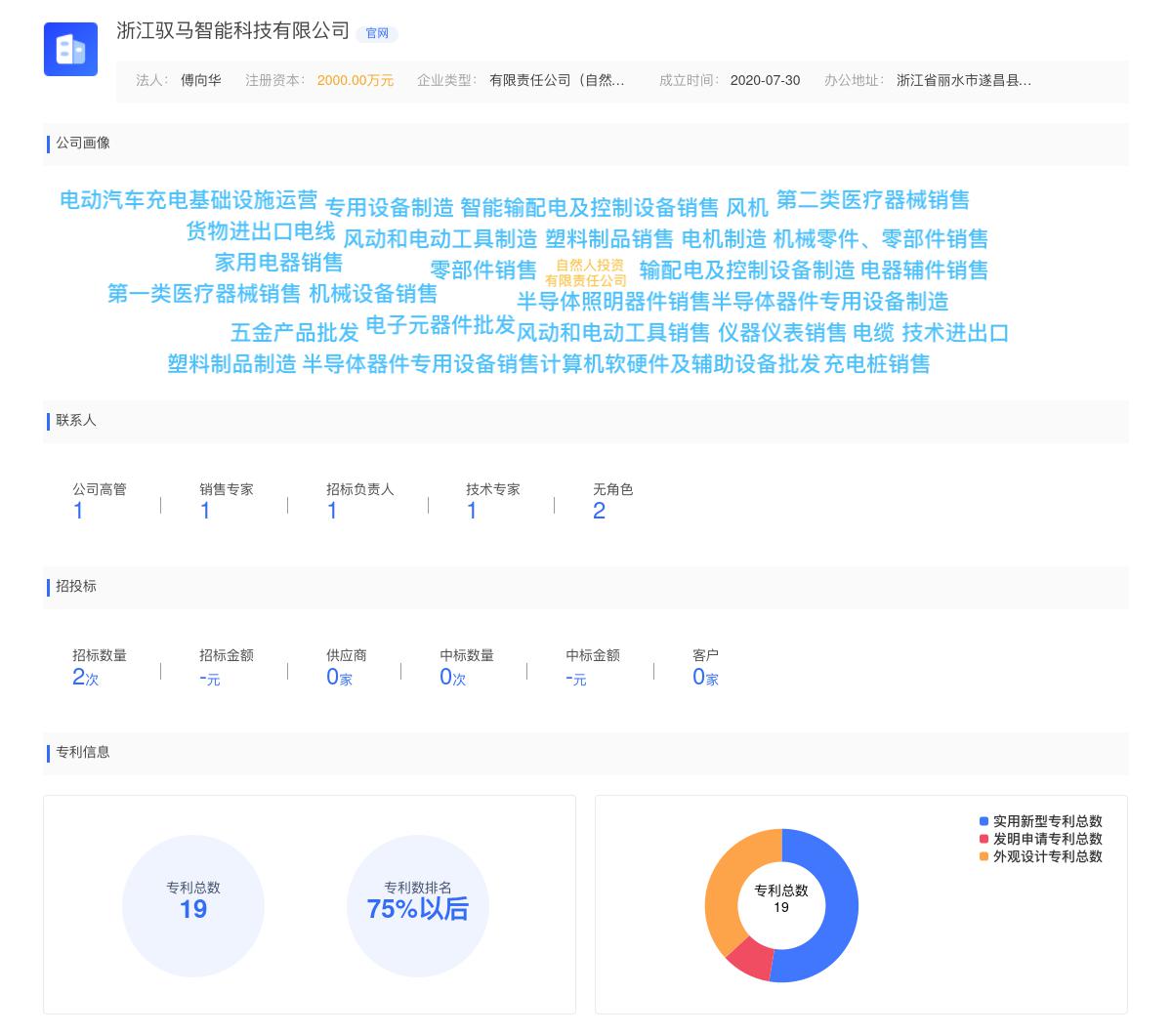Open the 官网 official website badge
The height and width of the screenshot is (1036, 1172).
click(377, 33)
